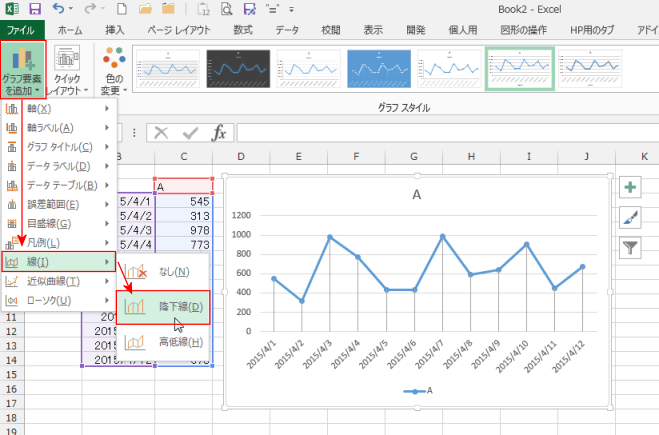The height and width of the screenshot is (435, 659).
Task: Click the Undo arrow icon
Action: tap(59, 9)
